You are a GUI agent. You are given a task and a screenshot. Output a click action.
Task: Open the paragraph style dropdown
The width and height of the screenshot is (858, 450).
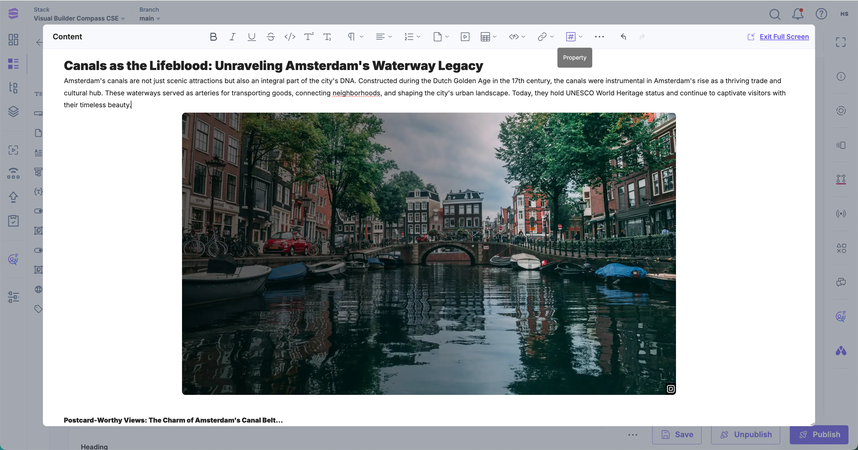click(x=355, y=37)
